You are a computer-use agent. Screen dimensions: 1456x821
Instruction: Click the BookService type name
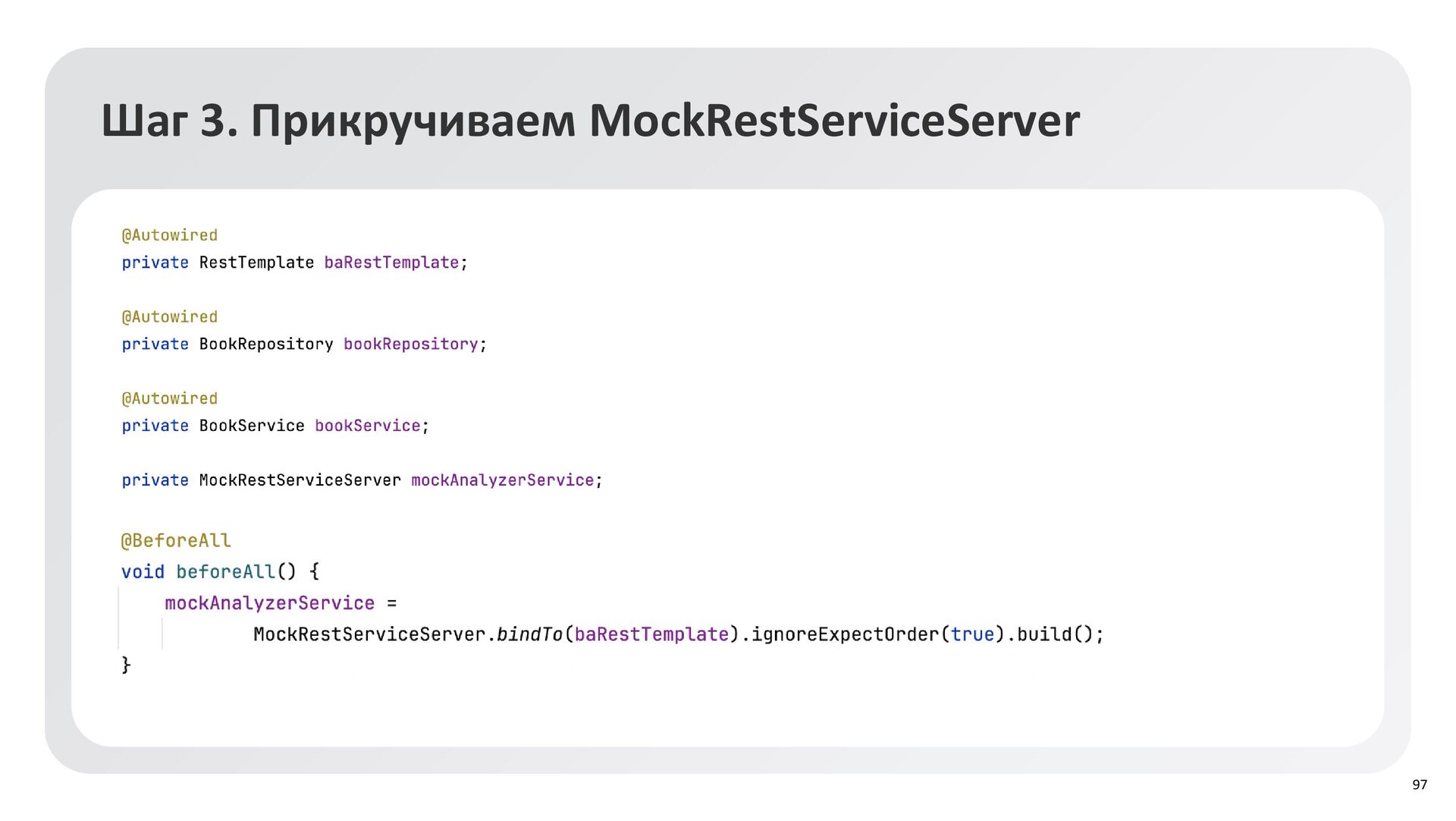(x=251, y=426)
